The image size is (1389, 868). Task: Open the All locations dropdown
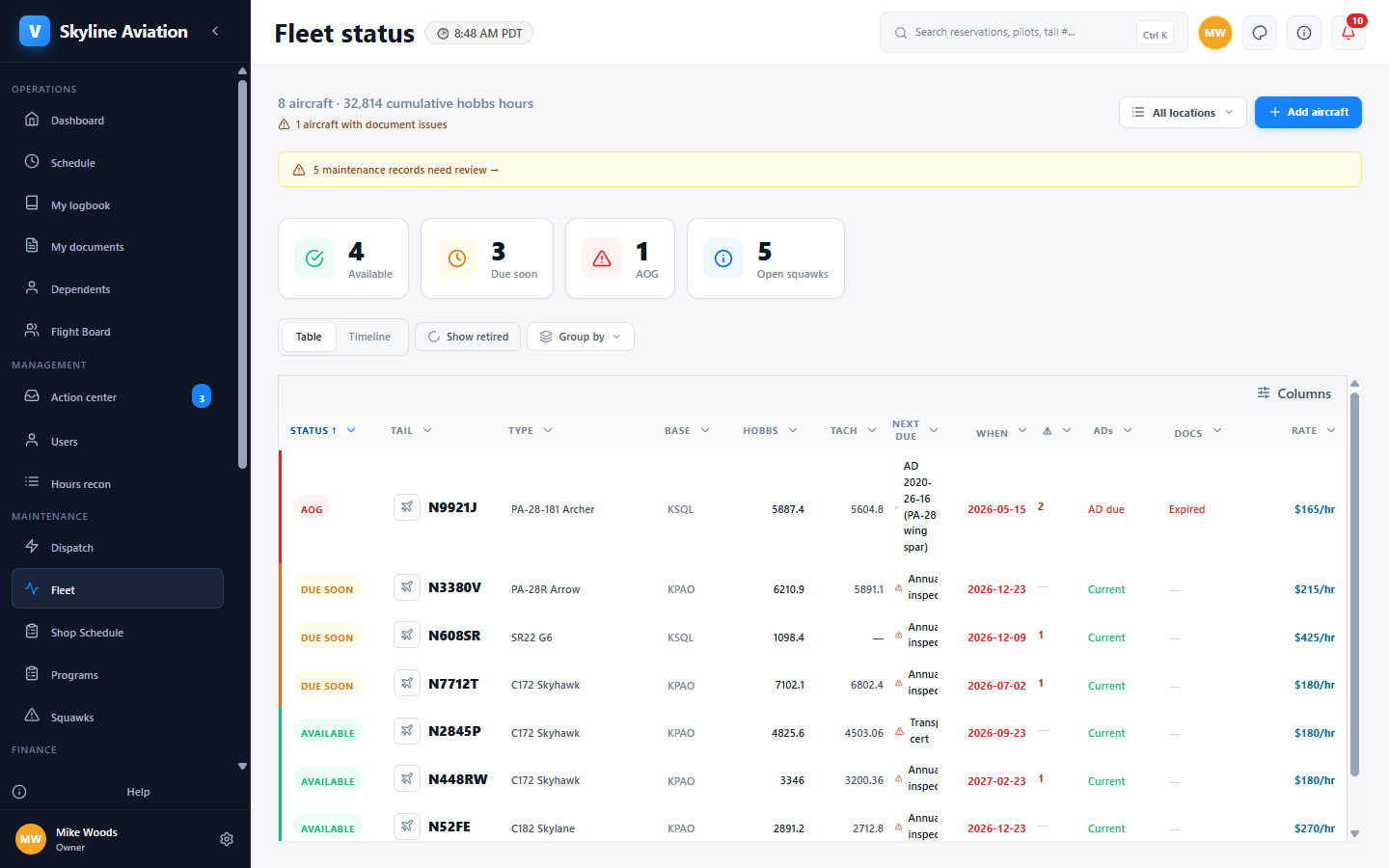(x=1183, y=113)
